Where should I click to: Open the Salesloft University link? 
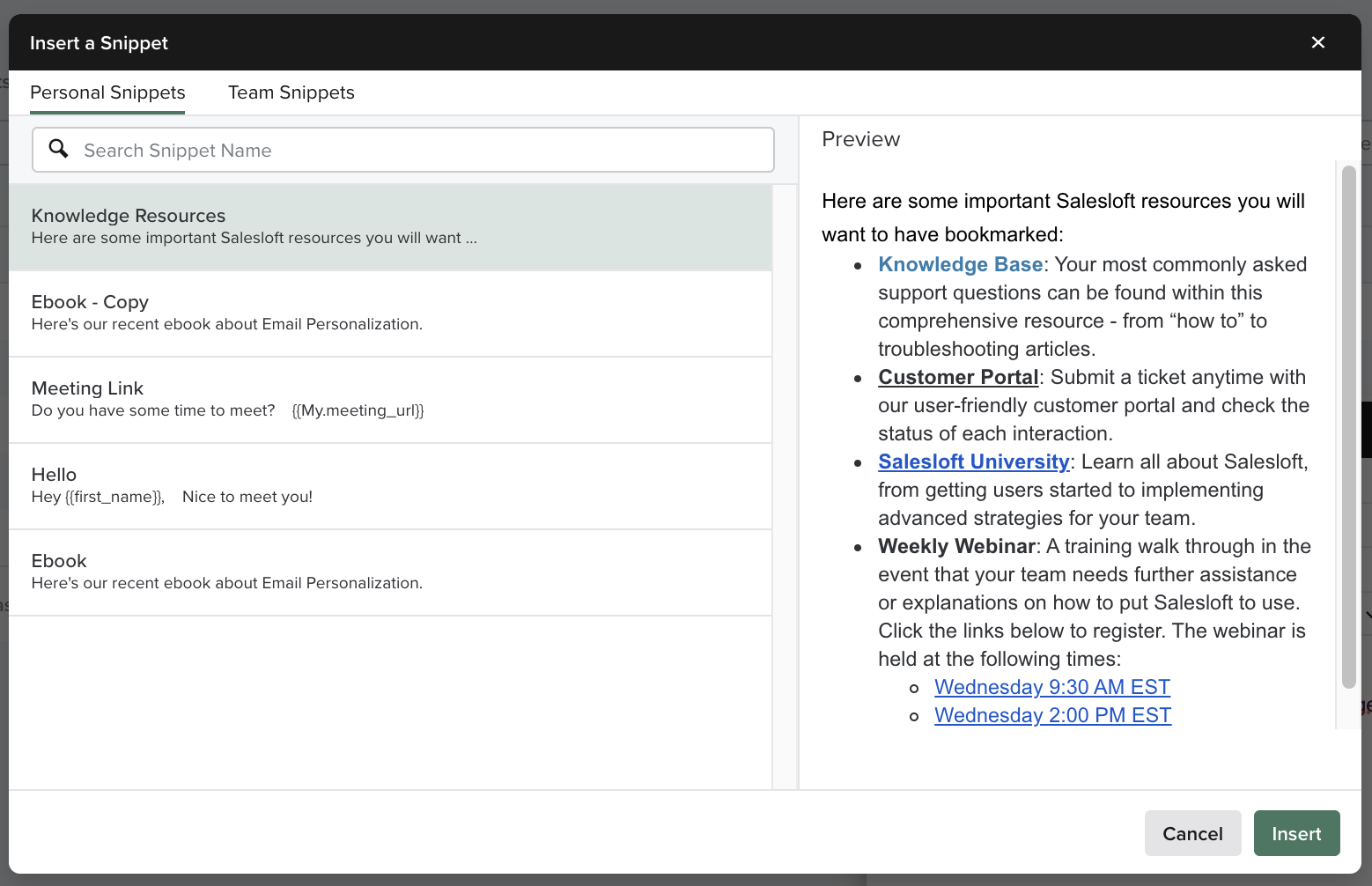(973, 462)
